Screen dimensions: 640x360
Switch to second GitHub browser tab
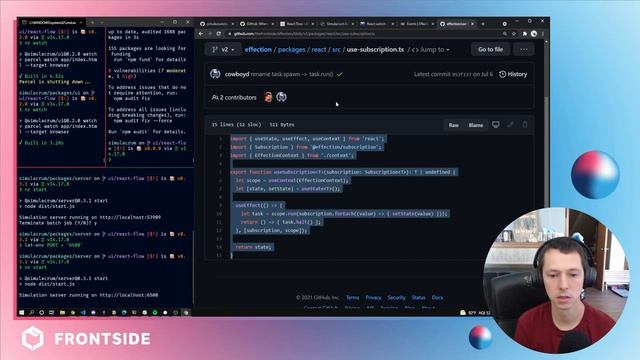tap(256, 24)
